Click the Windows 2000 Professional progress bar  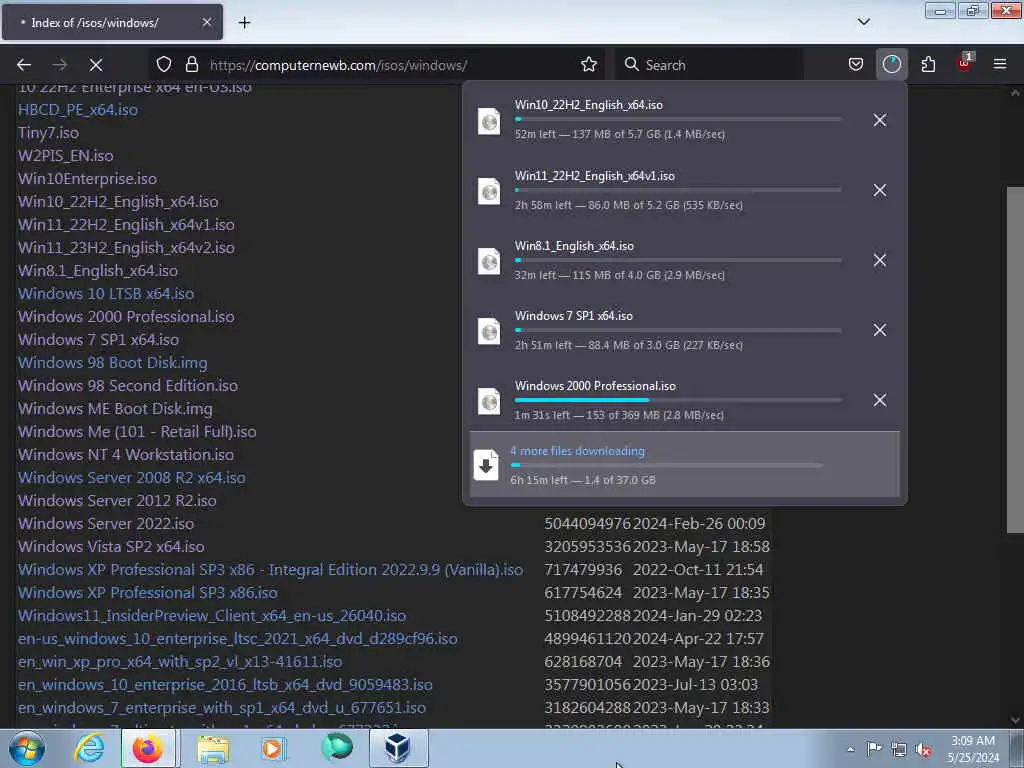(x=678, y=400)
